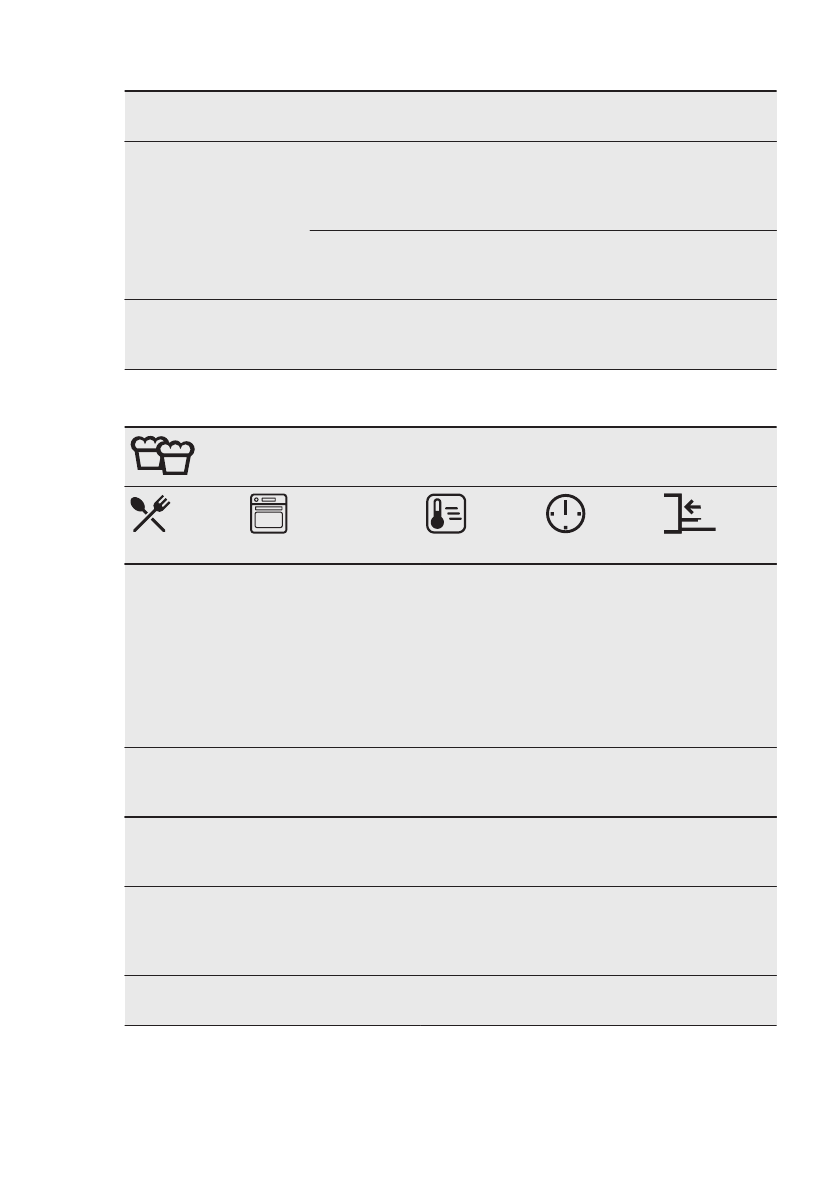This screenshot has width=839, height=1191.
Task: Click the gray row between the two white lower rows
Action: pos(450,852)
